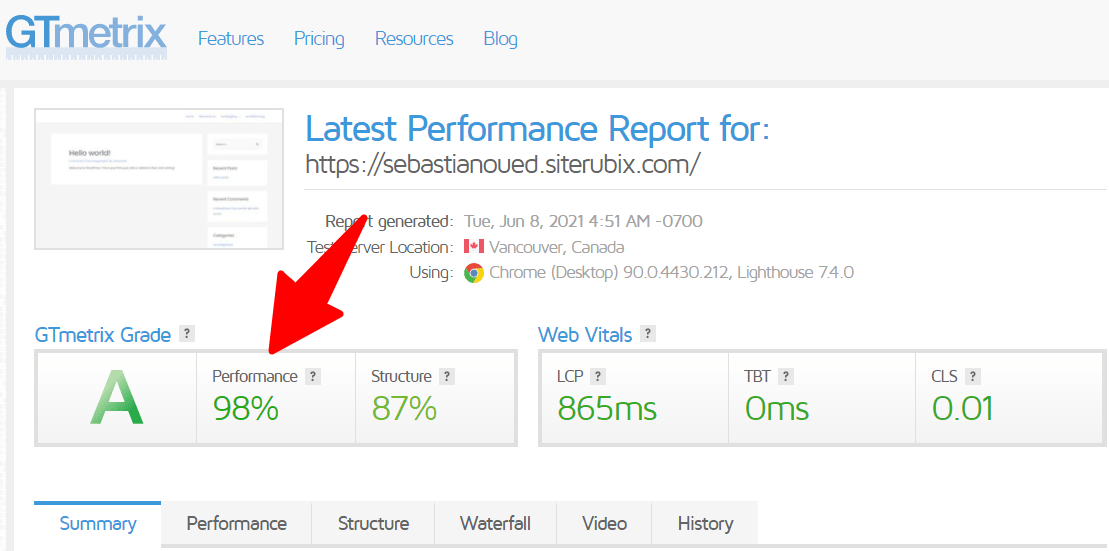
Task: Click the help icon next to CLS
Action: coord(973,377)
